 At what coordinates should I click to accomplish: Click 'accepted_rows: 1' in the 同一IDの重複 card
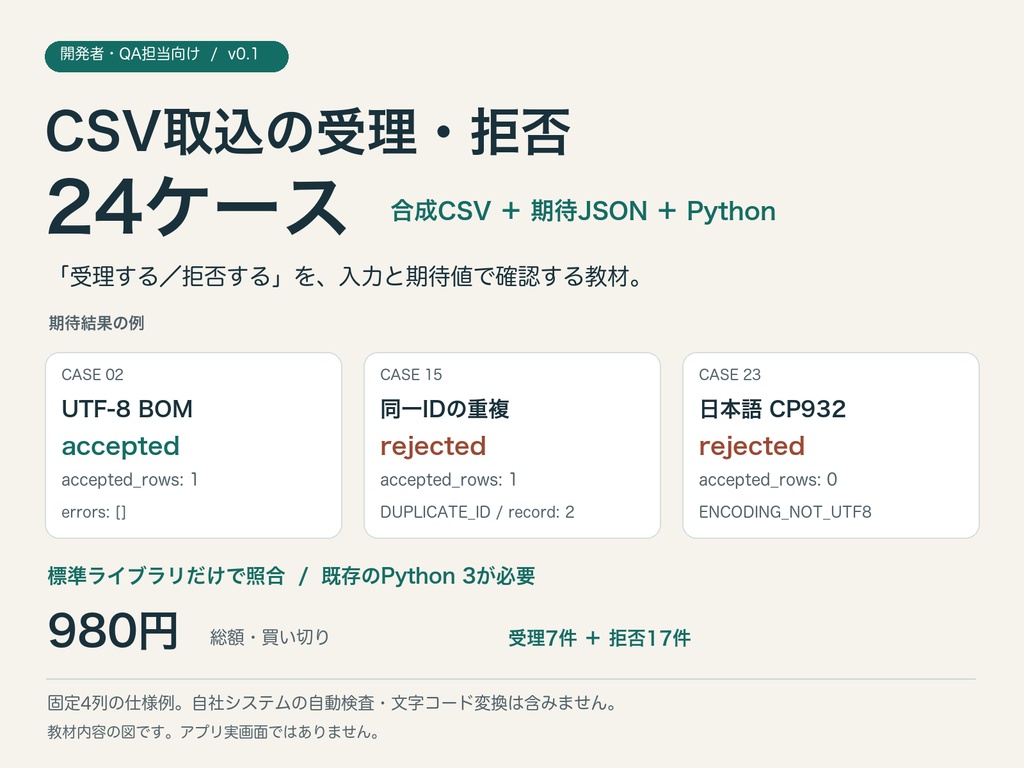point(448,480)
